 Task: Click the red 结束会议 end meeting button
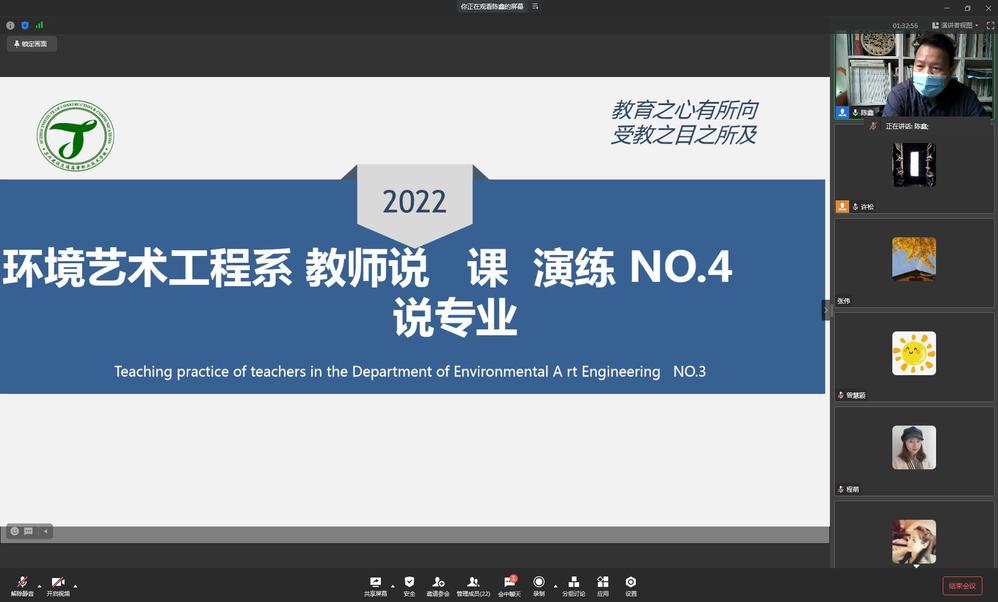(961, 586)
